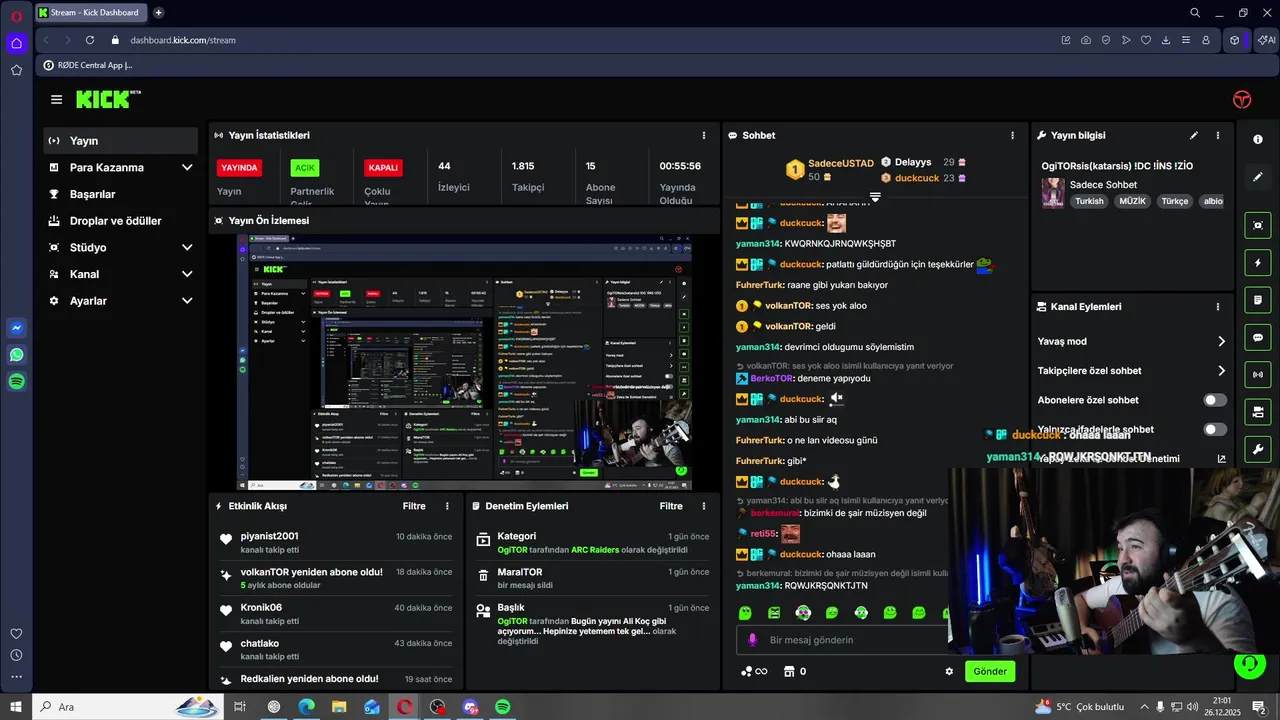
Task: Open the Kick logo home link
Action: pyautogui.click(x=108, y=99)
